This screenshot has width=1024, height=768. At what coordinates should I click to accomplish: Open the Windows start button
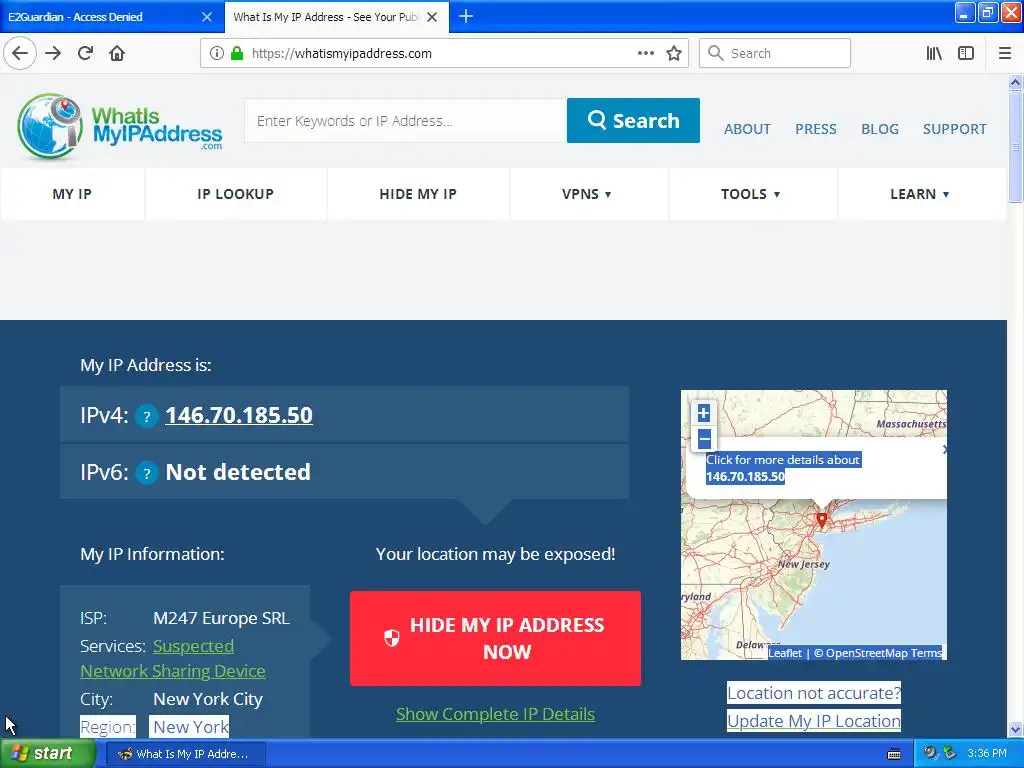[46, 754]
